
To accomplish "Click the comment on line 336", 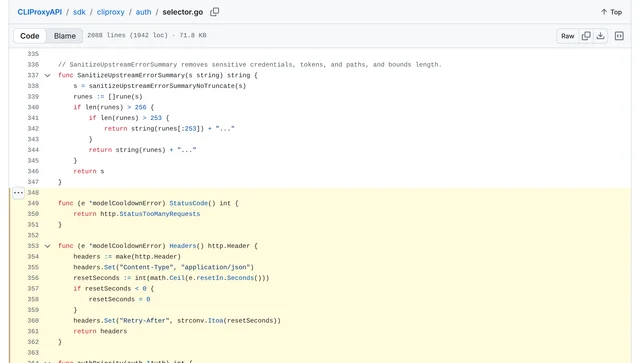I will tap(250, 65).
